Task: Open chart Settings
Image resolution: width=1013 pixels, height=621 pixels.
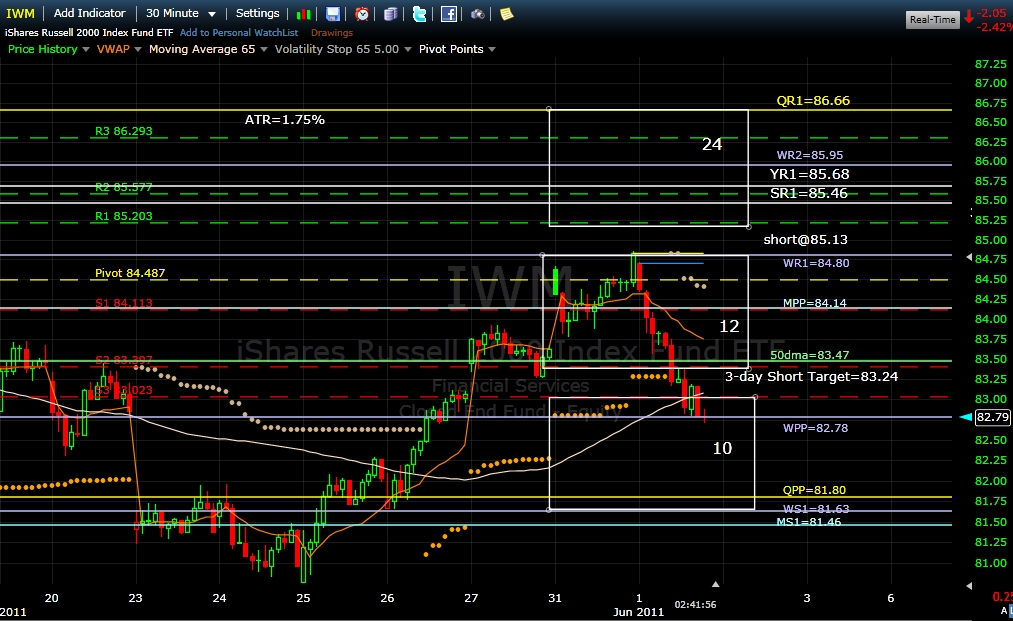Action: pos(257,13)
